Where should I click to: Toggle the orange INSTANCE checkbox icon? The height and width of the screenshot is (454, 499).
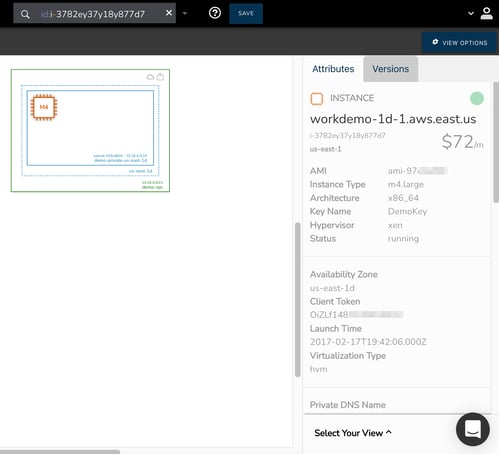pyautogui.click(x=317, y=99)
